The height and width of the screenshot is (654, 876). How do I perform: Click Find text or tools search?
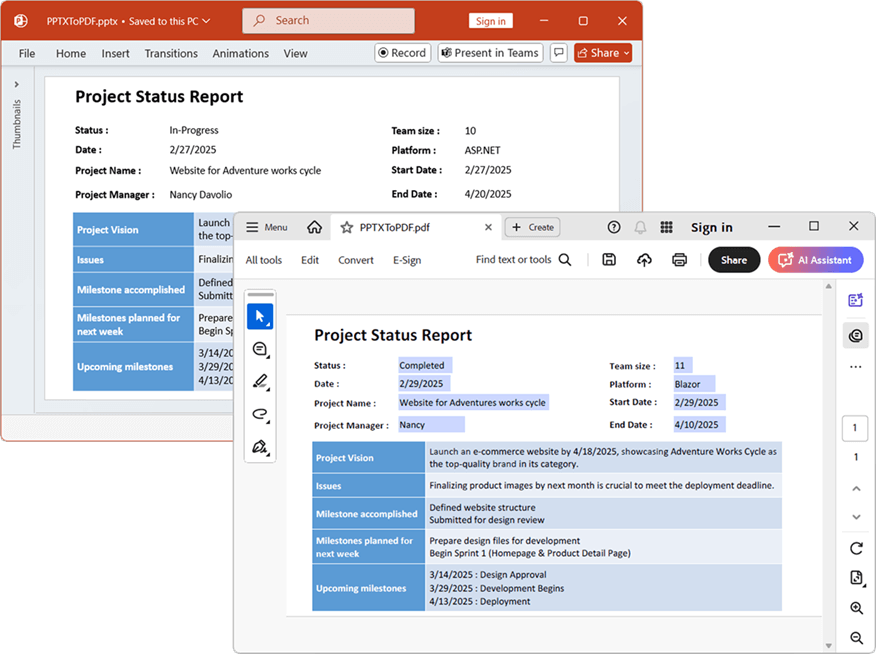point(523,260)
